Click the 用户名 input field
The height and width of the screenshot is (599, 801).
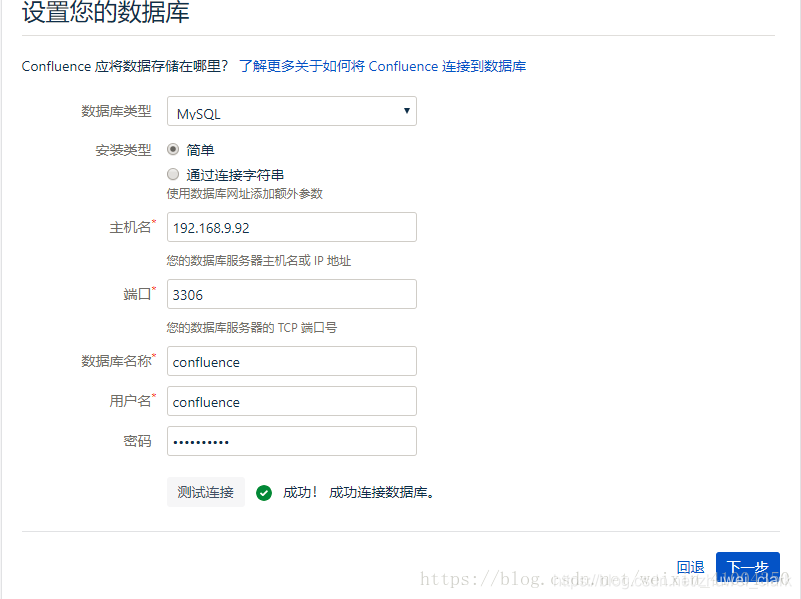click(292, 401)
